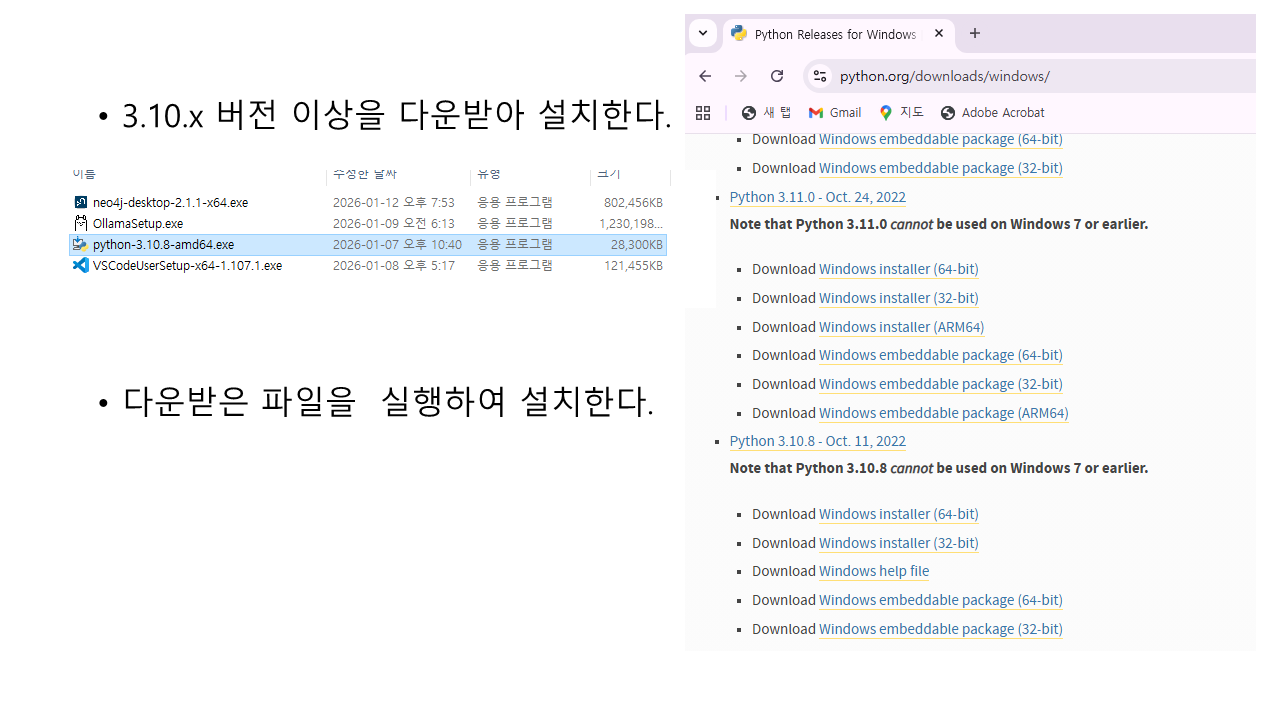This screenshot has width=1280, height=720.
Task: Open the Python 3.11.0 release link
Action: pyautogui.click(x=817, y=197)
